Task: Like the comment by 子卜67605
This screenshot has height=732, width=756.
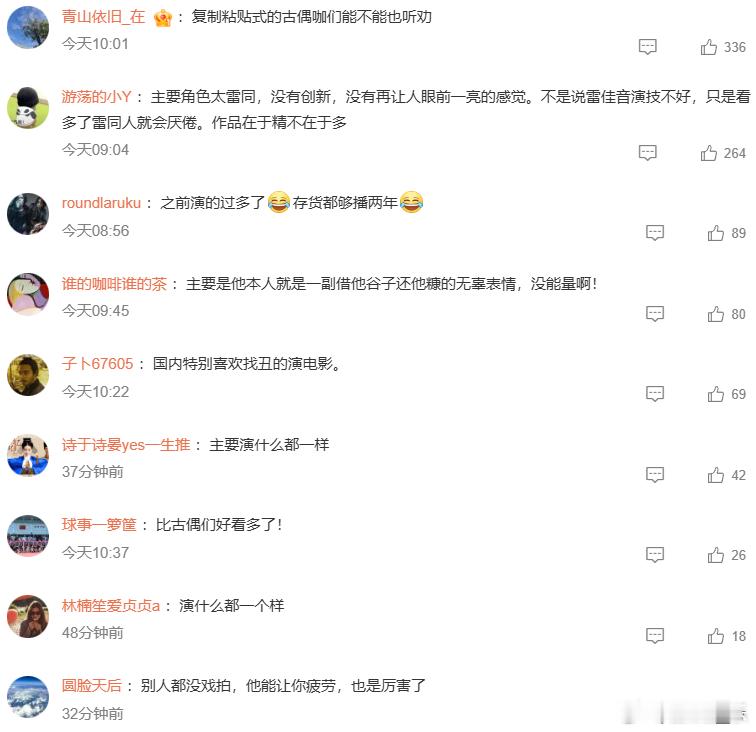Action: tap(716, 394)
